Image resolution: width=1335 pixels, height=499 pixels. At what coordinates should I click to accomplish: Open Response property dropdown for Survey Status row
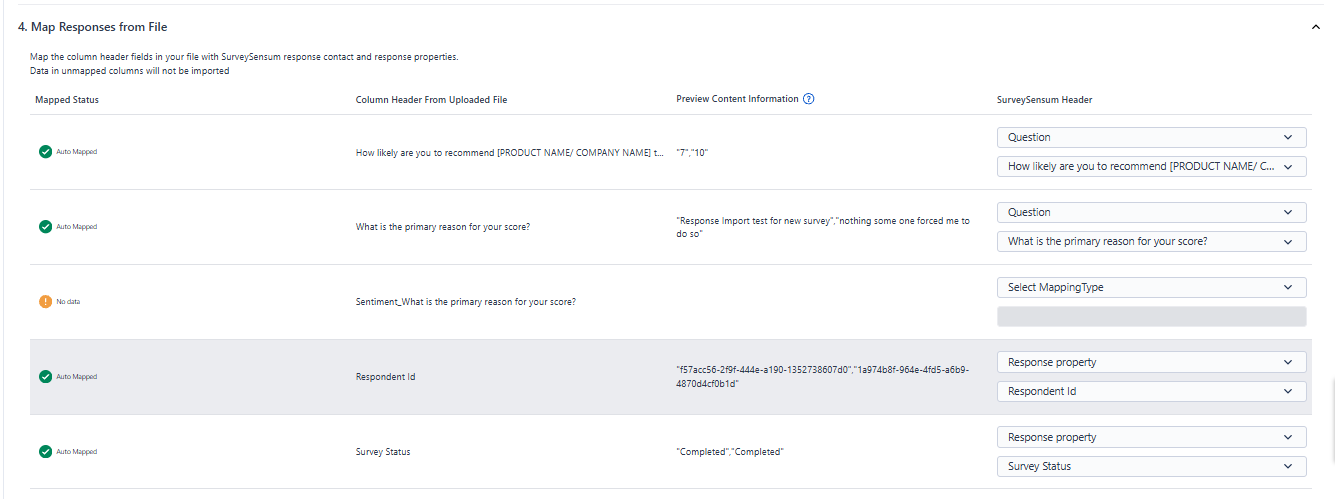click(1151, 438)
